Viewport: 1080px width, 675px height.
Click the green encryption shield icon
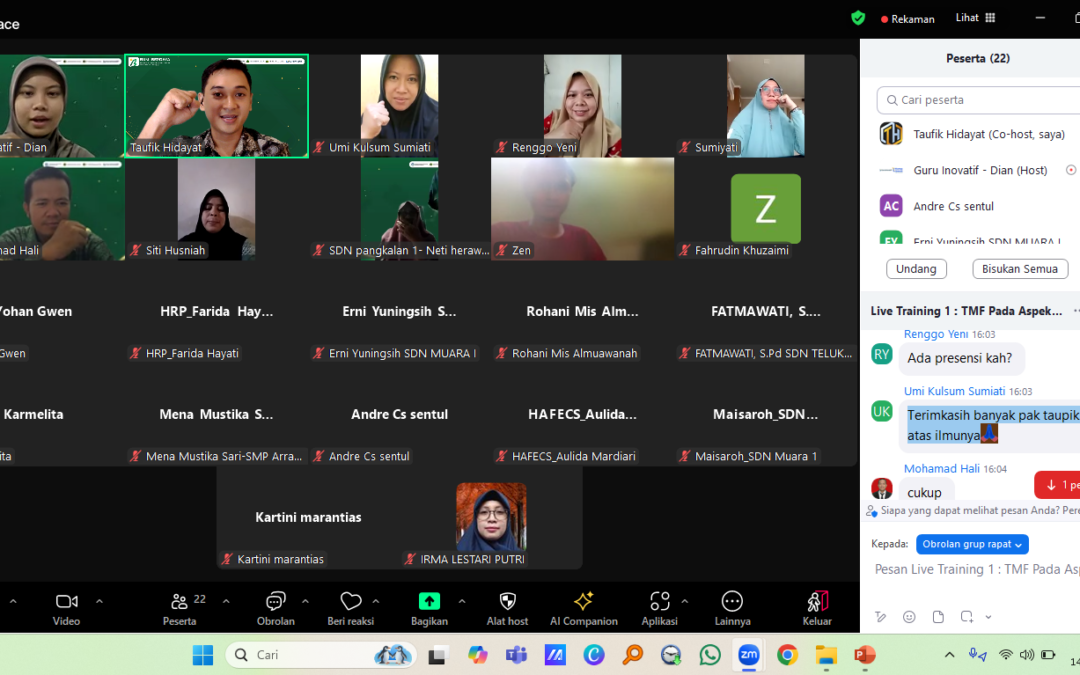click(x=858, y=18)
